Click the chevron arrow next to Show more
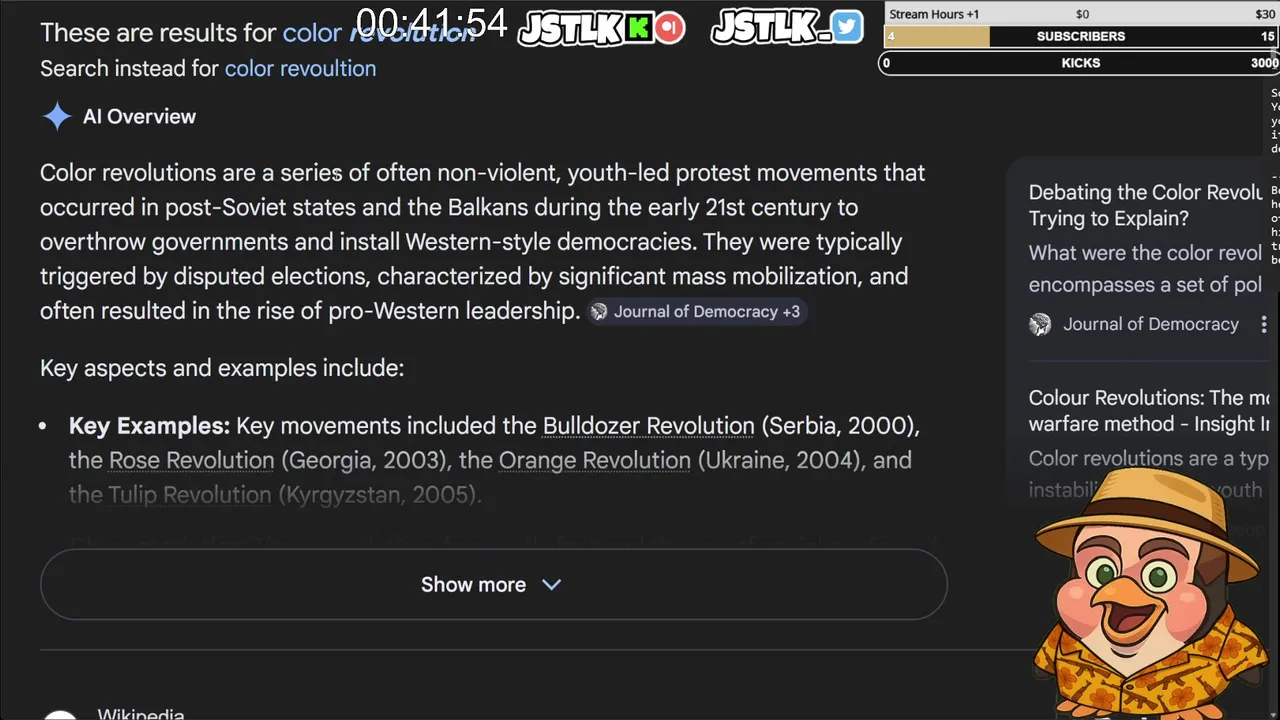Screen dimensions: 1280x720 (551, 585)
